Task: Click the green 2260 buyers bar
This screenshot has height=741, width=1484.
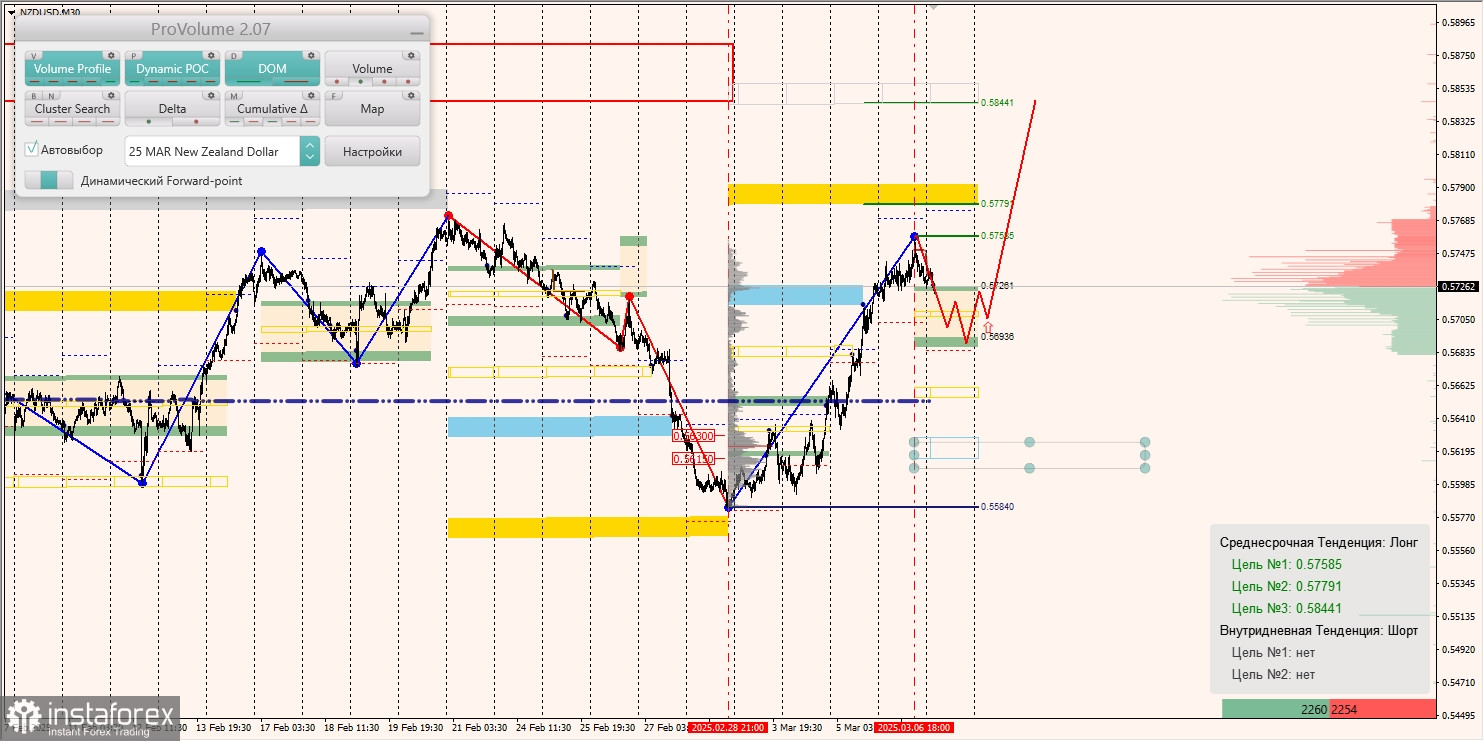Action: click(1275, 709)
